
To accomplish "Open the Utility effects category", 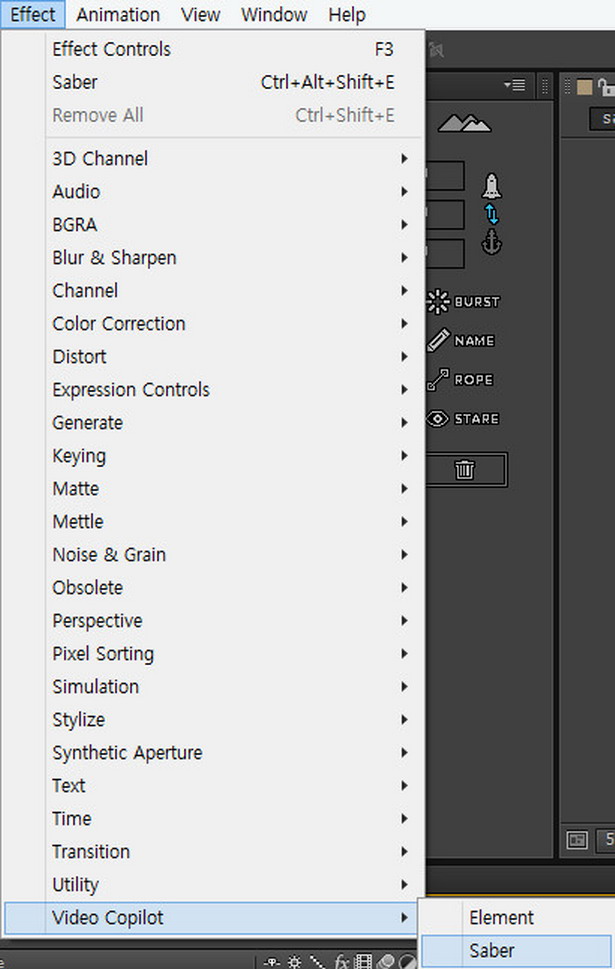I will (x=214, y=884).
